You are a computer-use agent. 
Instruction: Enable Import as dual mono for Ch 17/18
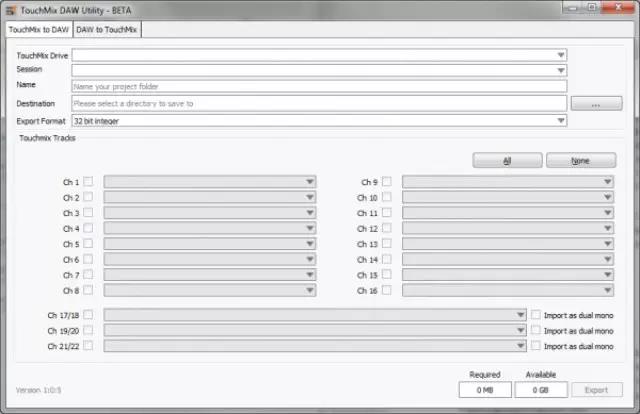(536, 315)
